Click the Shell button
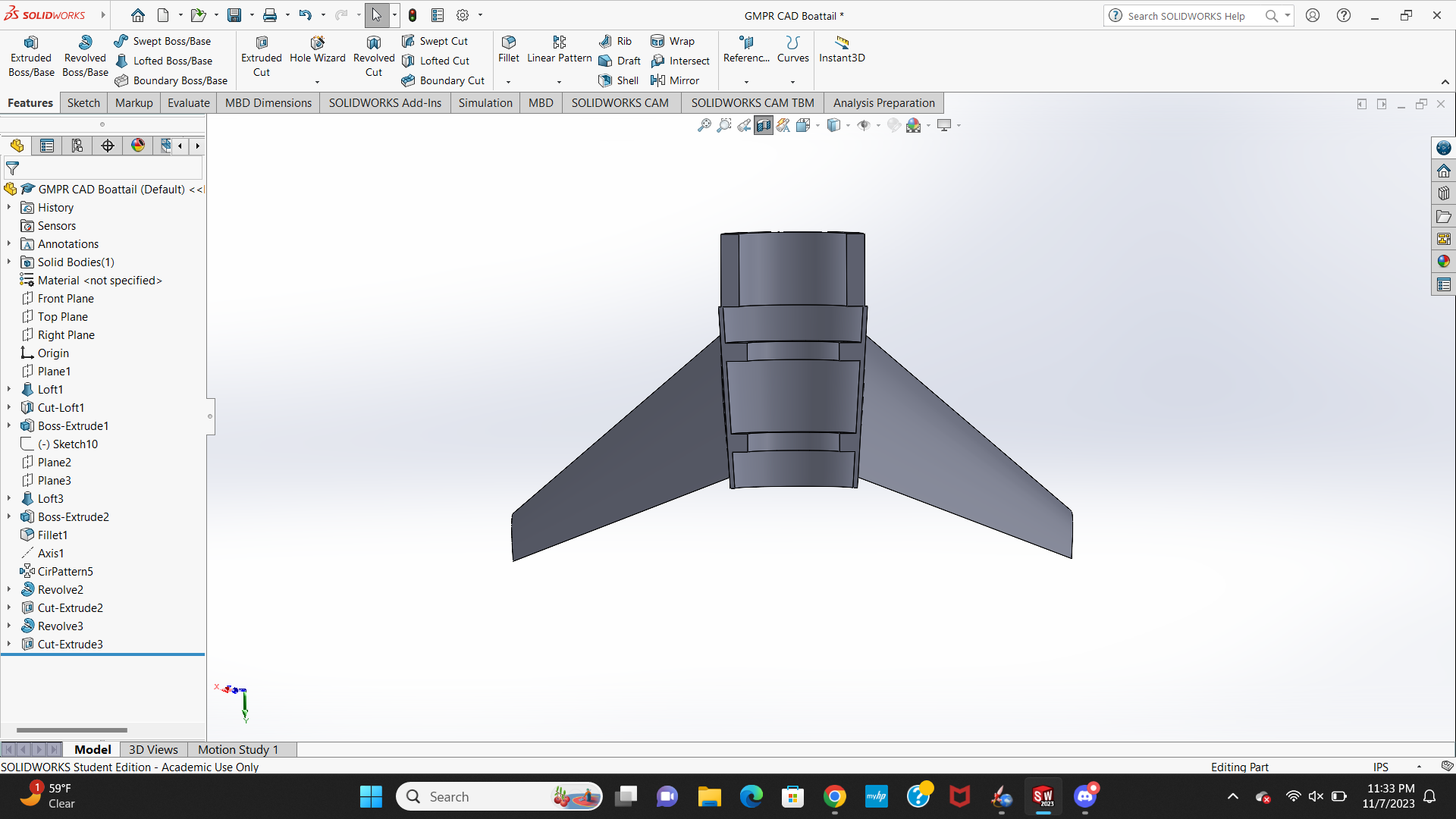1456x819 pixels. [619, 80]
